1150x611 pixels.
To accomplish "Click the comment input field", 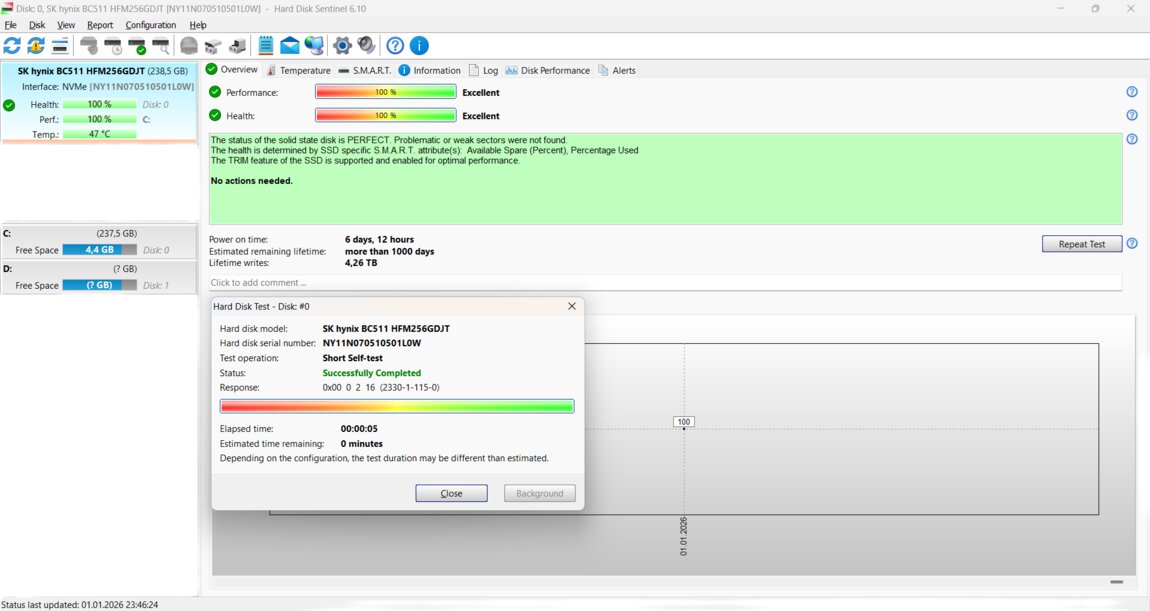I will click(664, 283).
